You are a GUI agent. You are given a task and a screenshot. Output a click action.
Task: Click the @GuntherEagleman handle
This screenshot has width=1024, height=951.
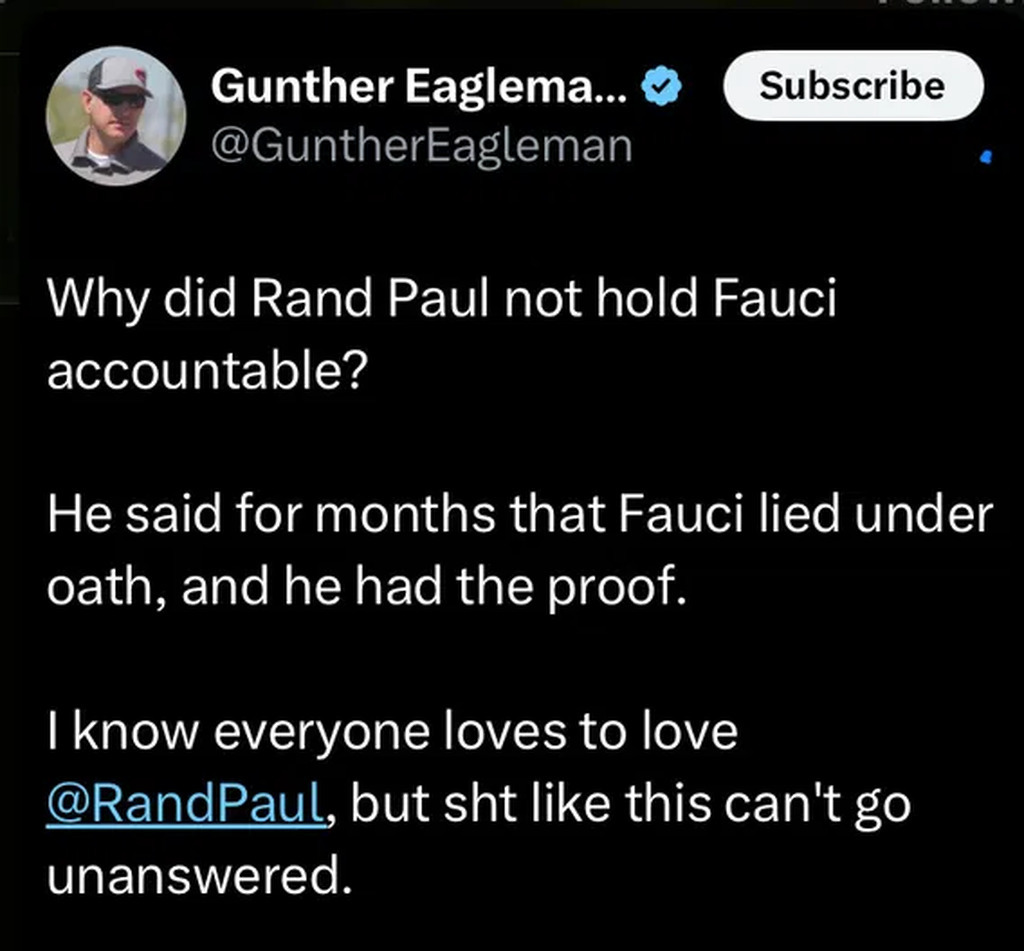pos(420,146)
